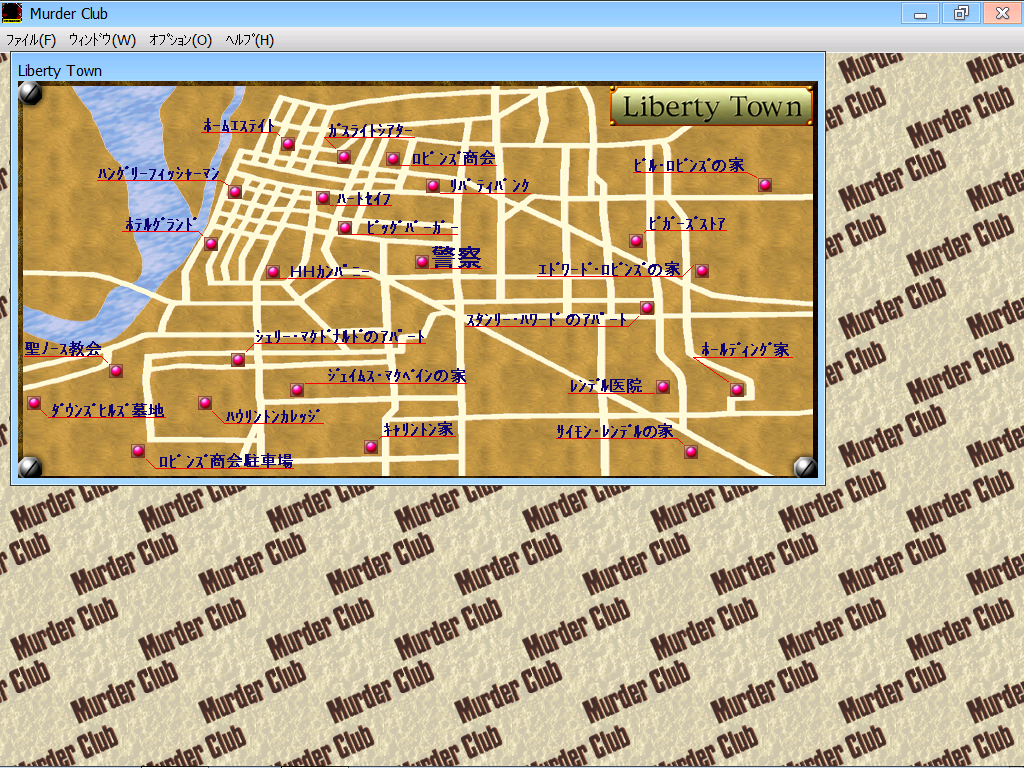Click the 警察 text label

pyautogui.click(x=456, y=257)
